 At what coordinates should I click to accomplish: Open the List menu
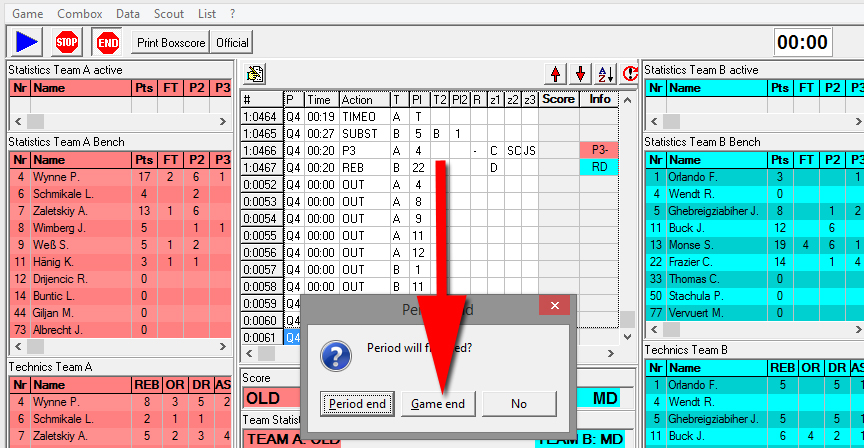(x=207, y=14)
